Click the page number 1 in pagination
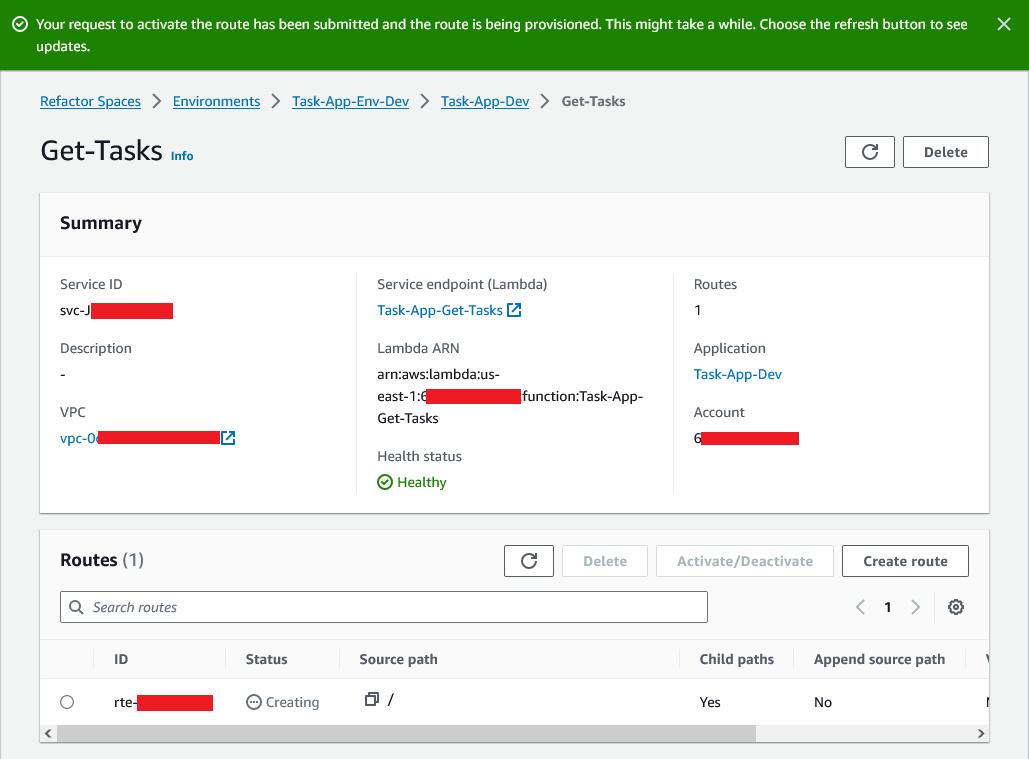This screenshot has height=759, width=1029. click(x=888, y=607)
